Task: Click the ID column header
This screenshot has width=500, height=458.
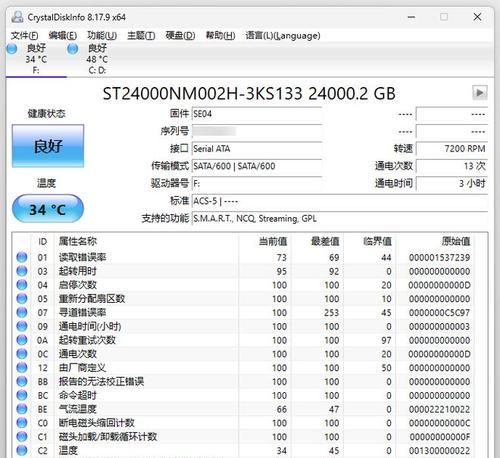Action: pos(42,241)
